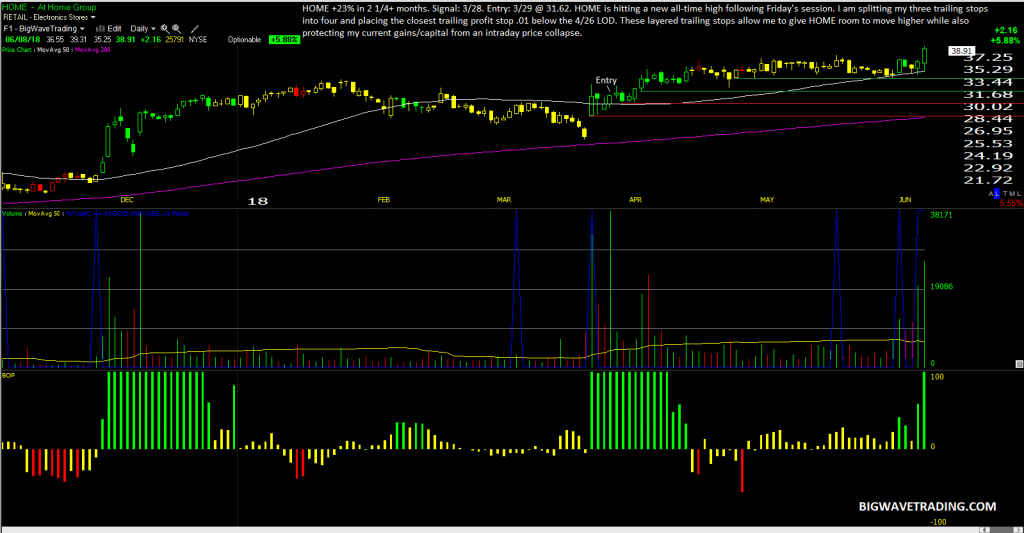Open the Daily timeframe dropdown
This screenshot has height=533, width=1024.
[142, 29]
